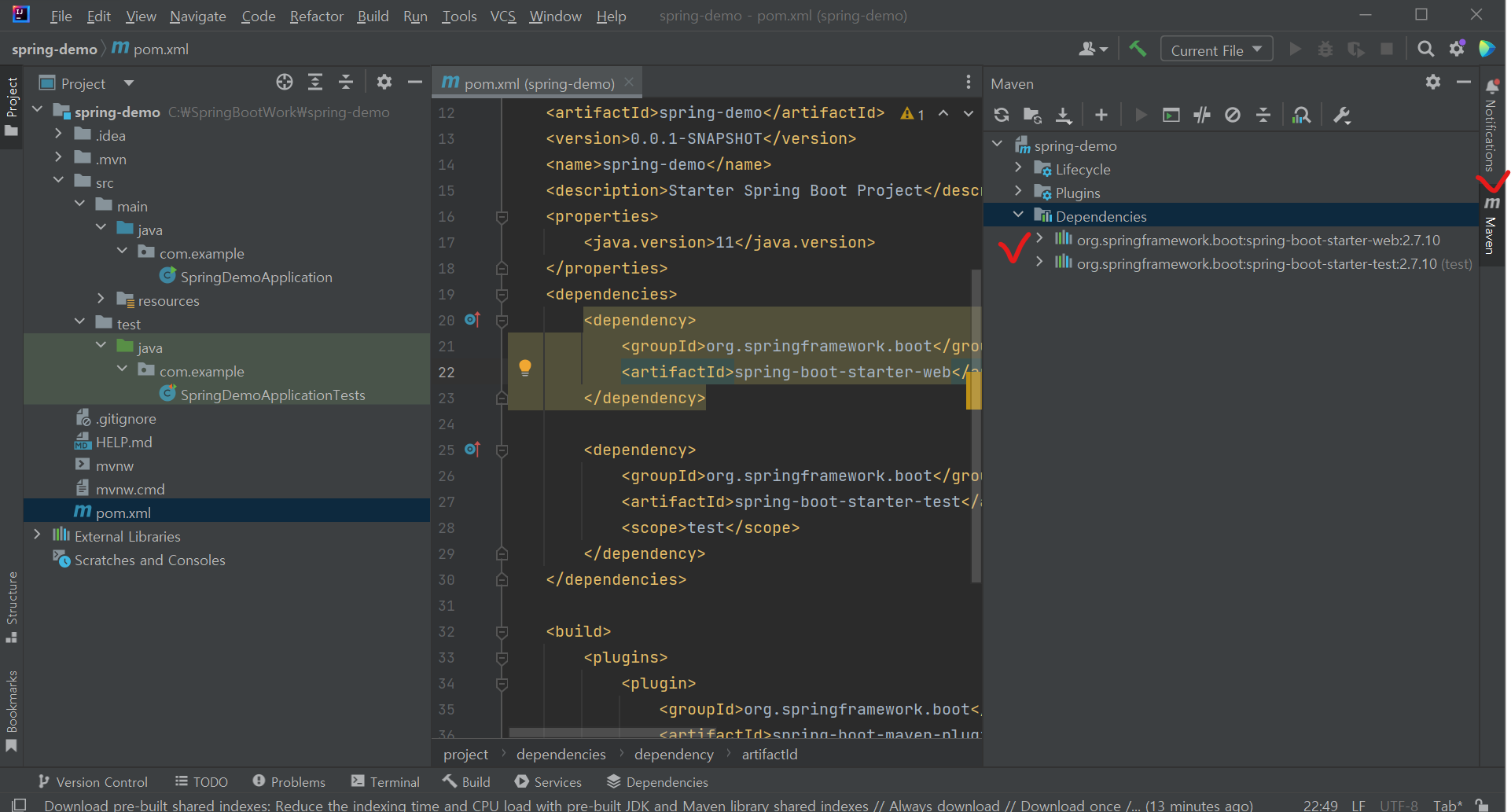Viewport: 1511px width, 812px height.
Task: Click gutter icon on line 20
Action: [472, 319]
